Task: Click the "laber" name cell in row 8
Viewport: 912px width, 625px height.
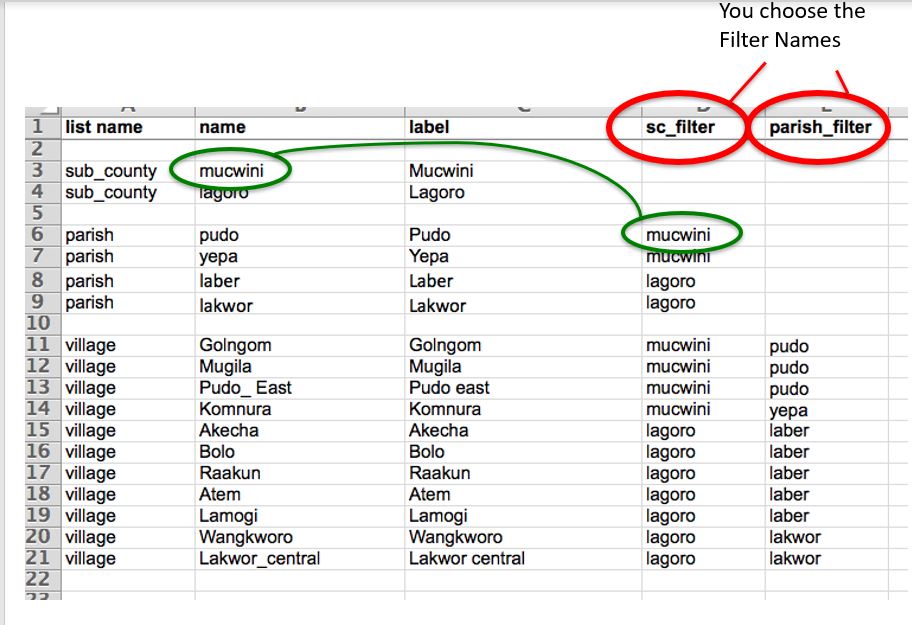Action: tap(219, 281)
